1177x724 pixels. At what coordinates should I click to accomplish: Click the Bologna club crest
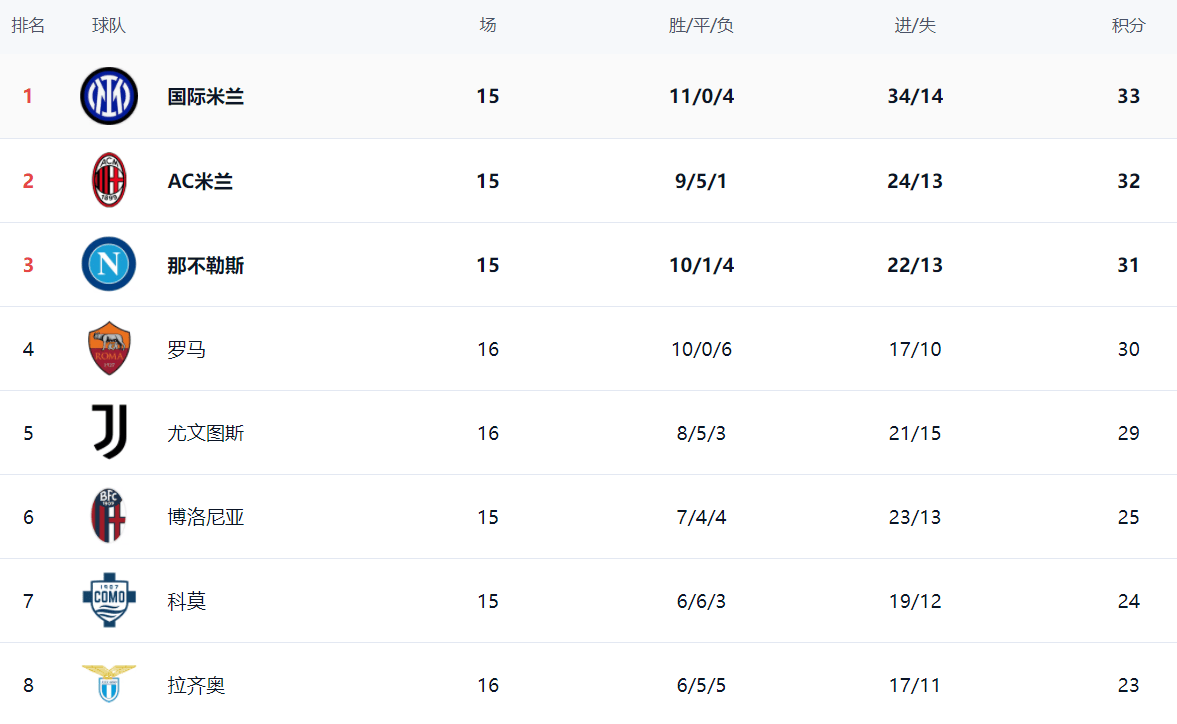(x=109, y=516)
